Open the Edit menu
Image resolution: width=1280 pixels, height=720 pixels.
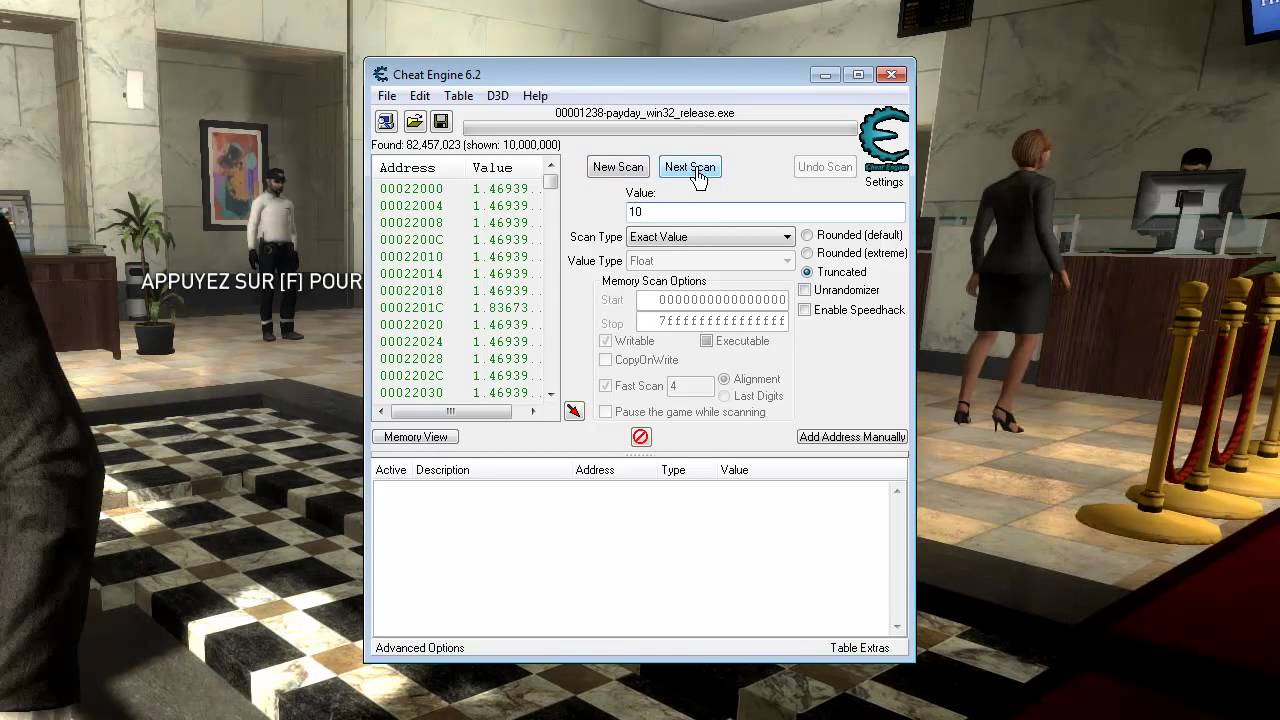pyautogui.click(x=420, y=96)
